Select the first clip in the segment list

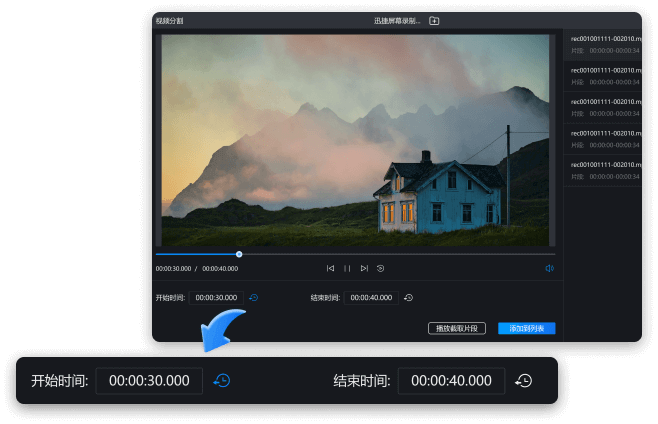[602, 44]
